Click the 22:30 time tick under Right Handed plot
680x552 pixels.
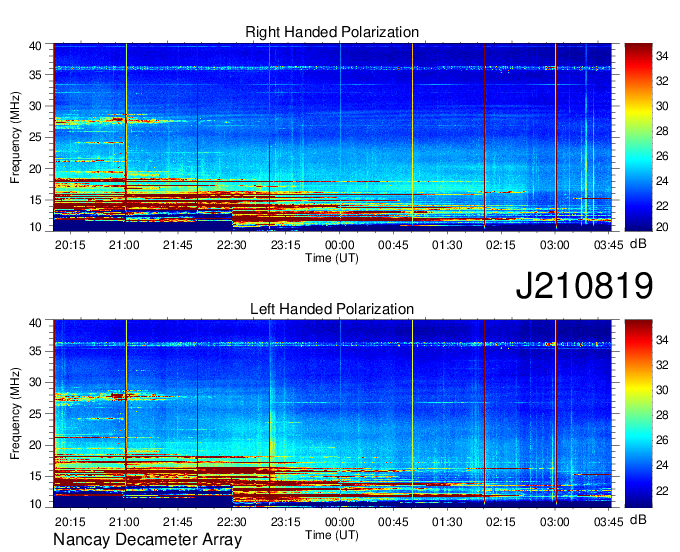click(232, 245)
